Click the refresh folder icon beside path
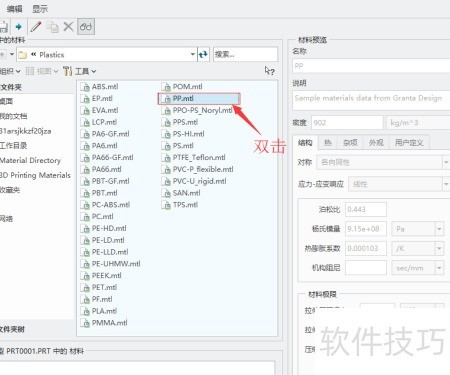The width and height of the screenshot is (450, 375). coord(203,54)
